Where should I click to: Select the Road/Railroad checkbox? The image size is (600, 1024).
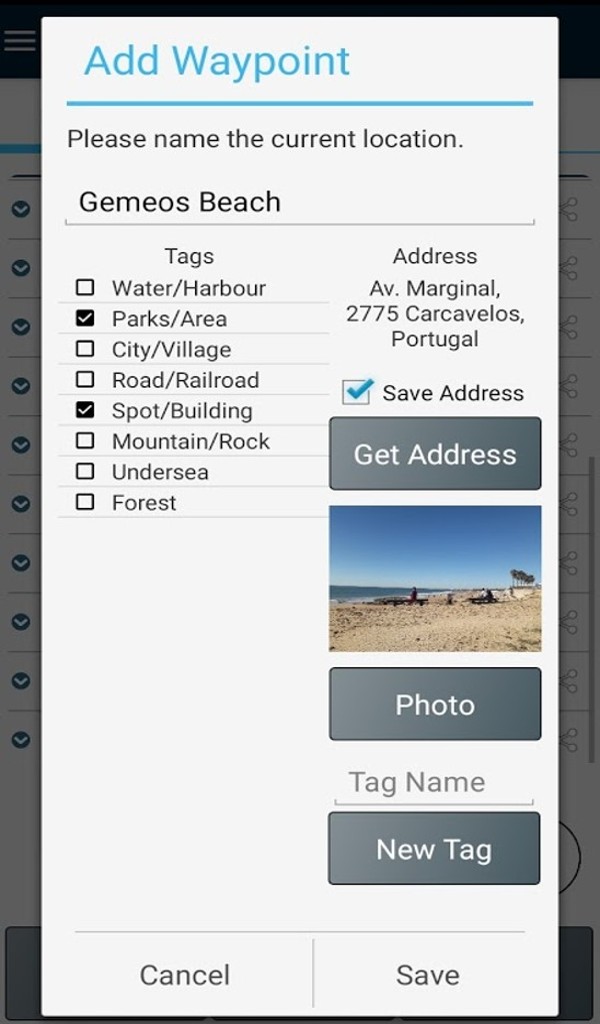(x=87, y=380)
